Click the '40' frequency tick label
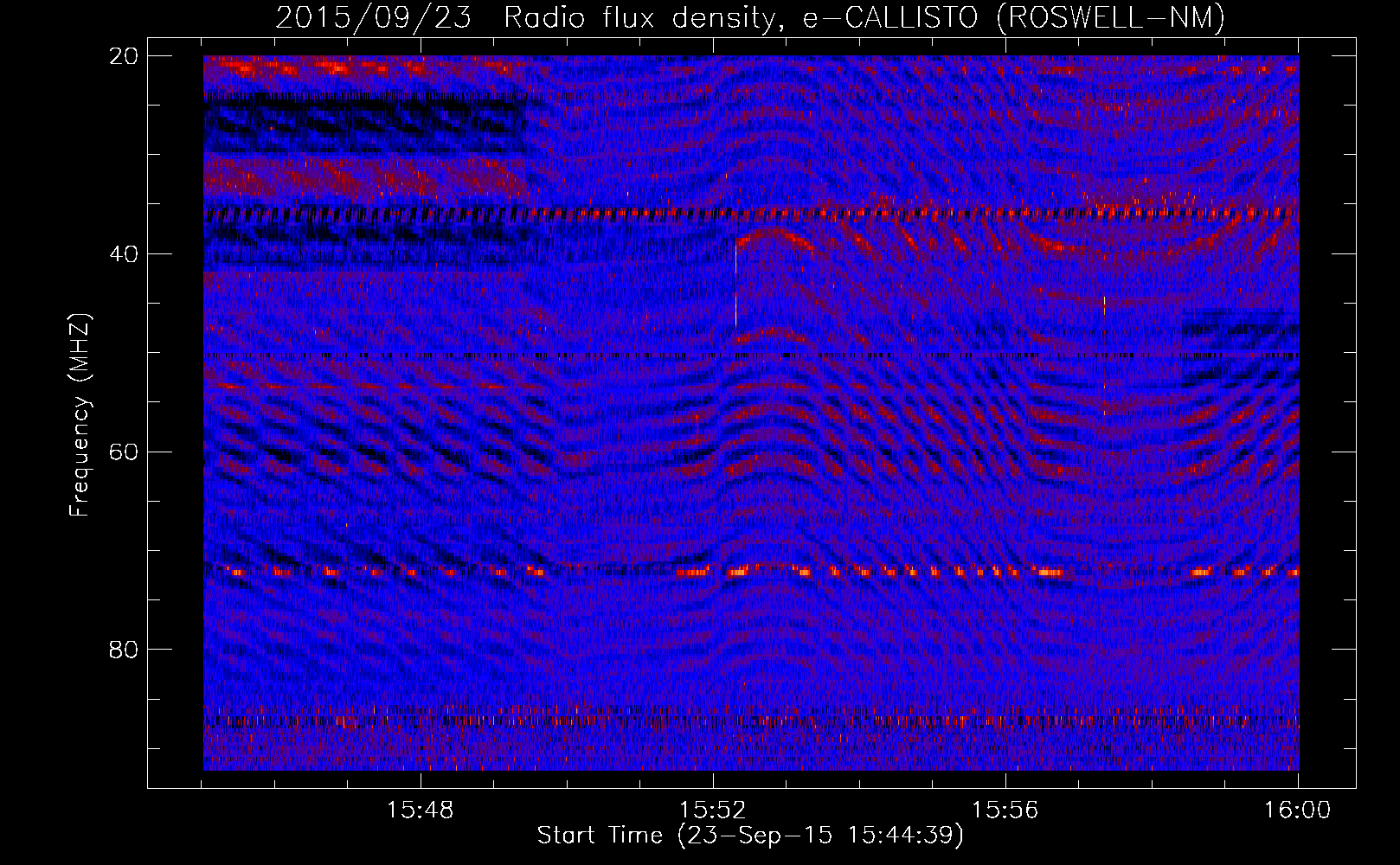 tap(123, 254)
